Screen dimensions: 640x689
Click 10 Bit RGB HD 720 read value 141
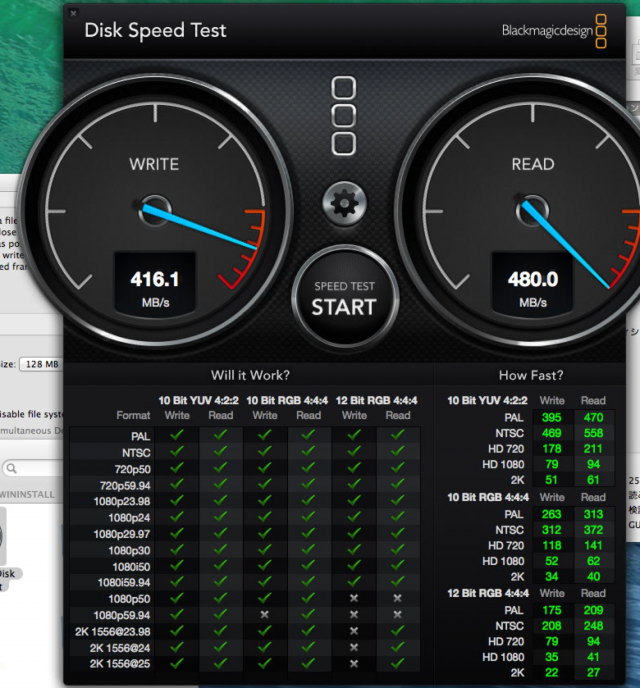593,545
